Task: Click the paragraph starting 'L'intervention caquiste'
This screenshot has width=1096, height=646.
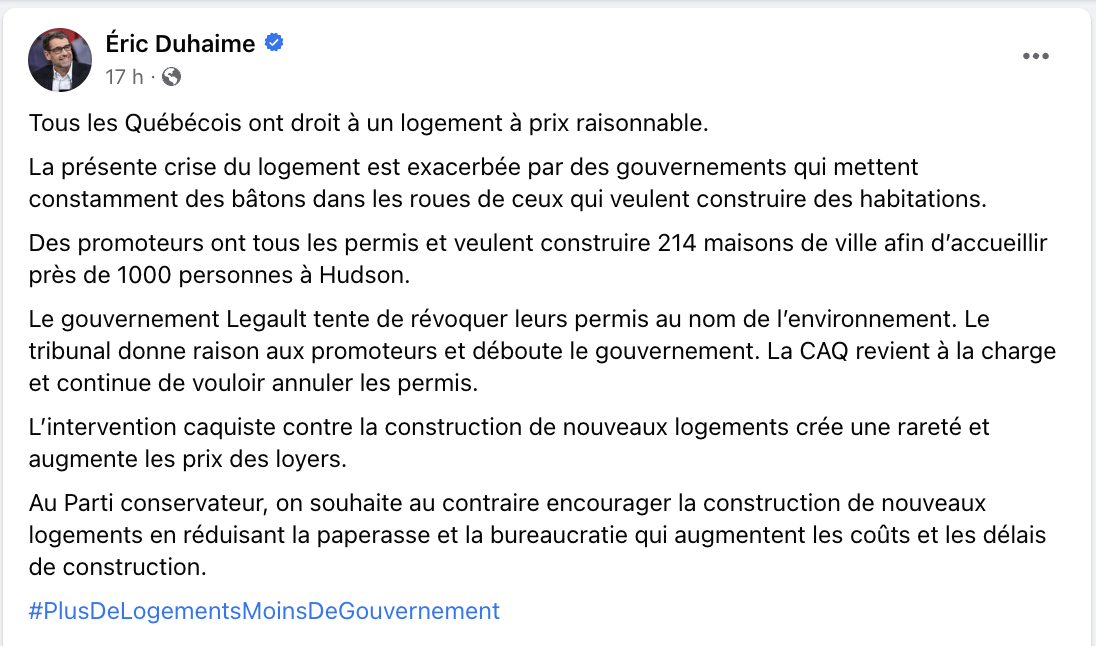Action: pos(509,443)
